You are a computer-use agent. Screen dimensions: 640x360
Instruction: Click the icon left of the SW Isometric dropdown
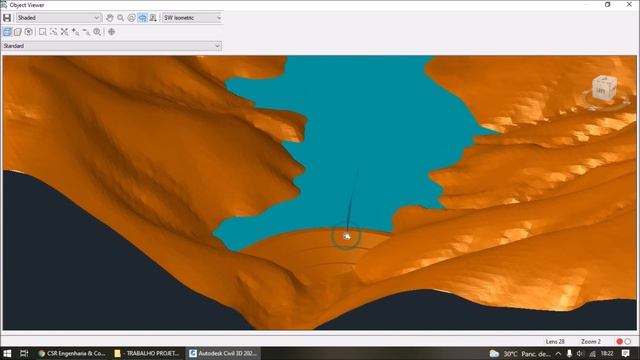153,18
